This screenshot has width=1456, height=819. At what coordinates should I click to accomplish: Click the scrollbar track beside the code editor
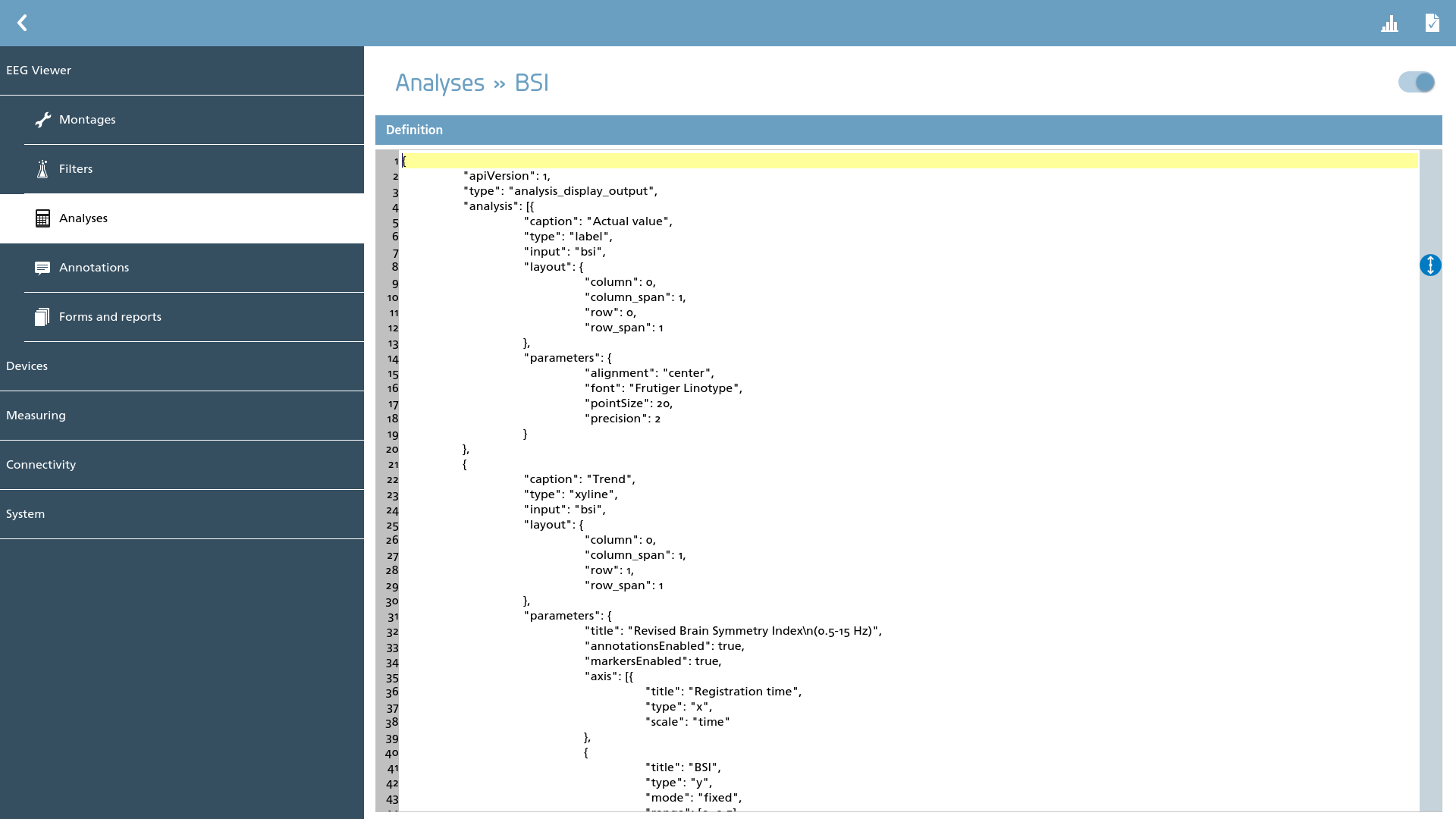1430,531
